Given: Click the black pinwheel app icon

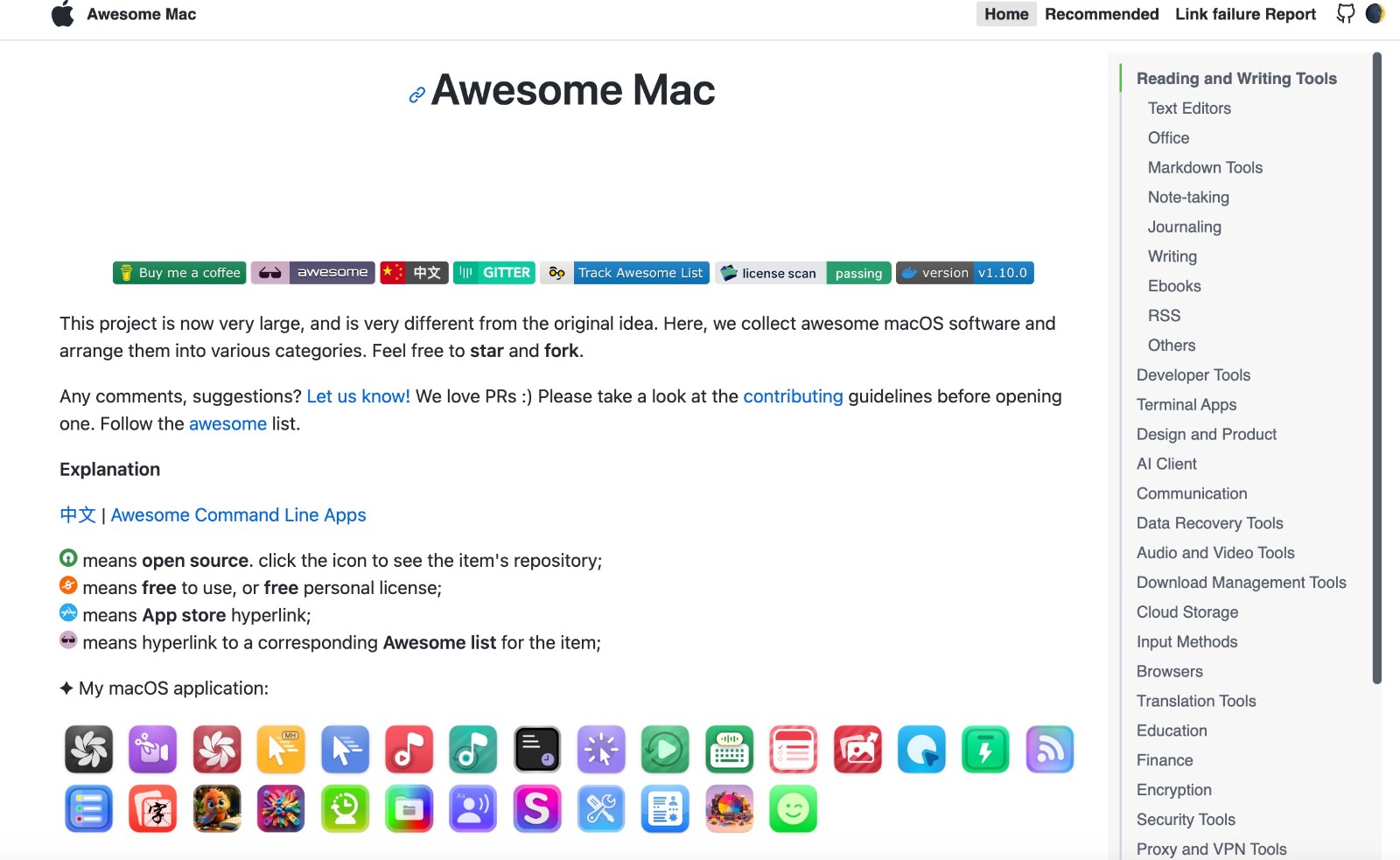Looking at the screenshot, I should [x=88, y=749].
